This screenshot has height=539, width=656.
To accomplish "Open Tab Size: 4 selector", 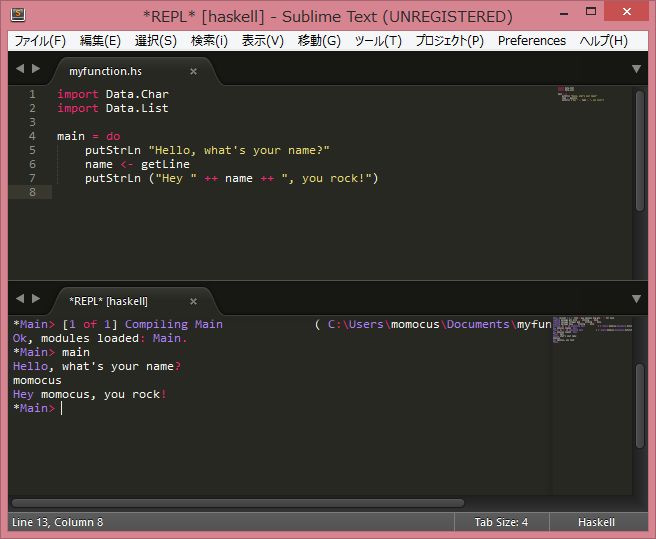I will 501,522.
